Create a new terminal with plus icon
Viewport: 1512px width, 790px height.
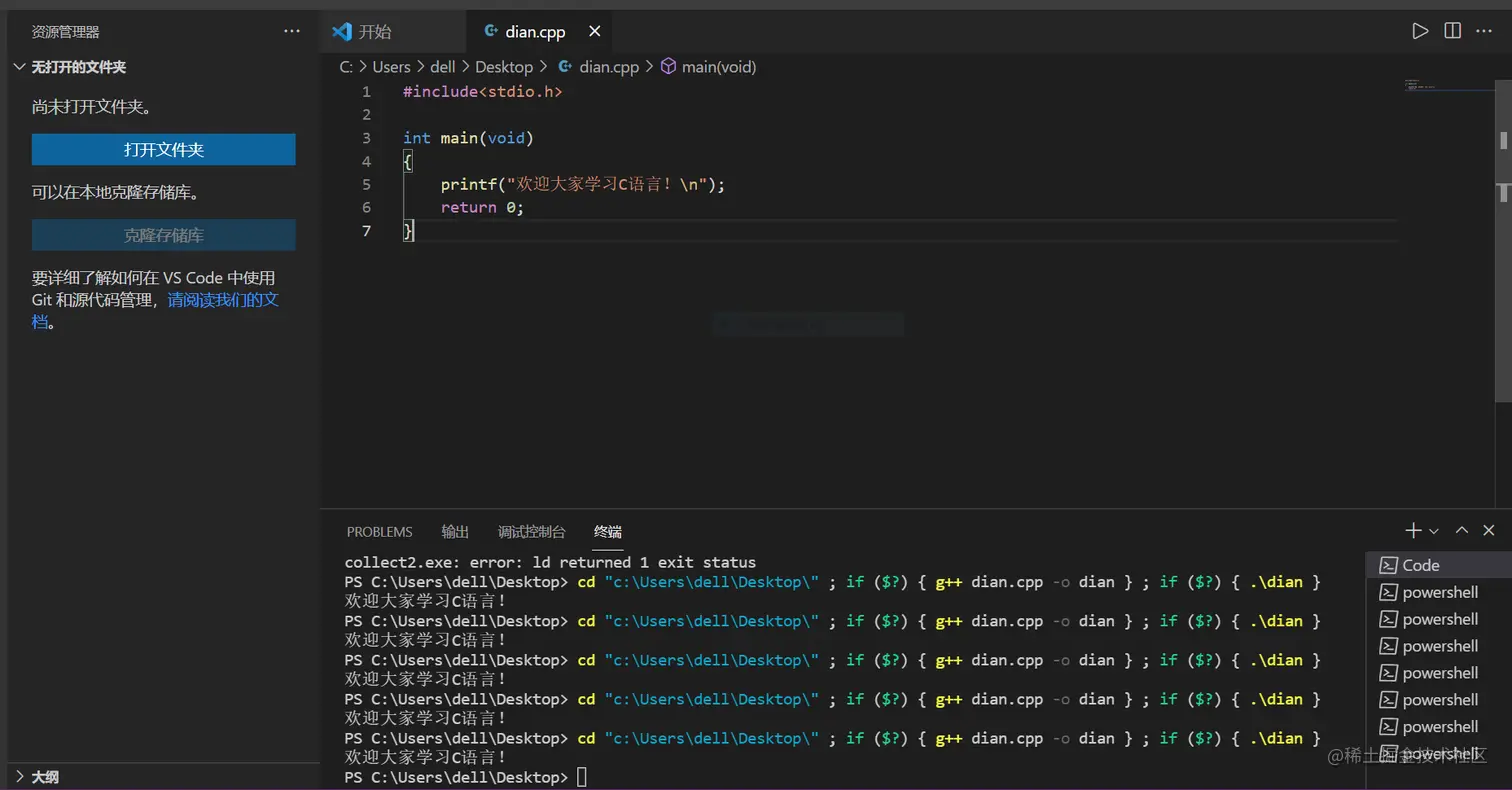(1413, 530)
